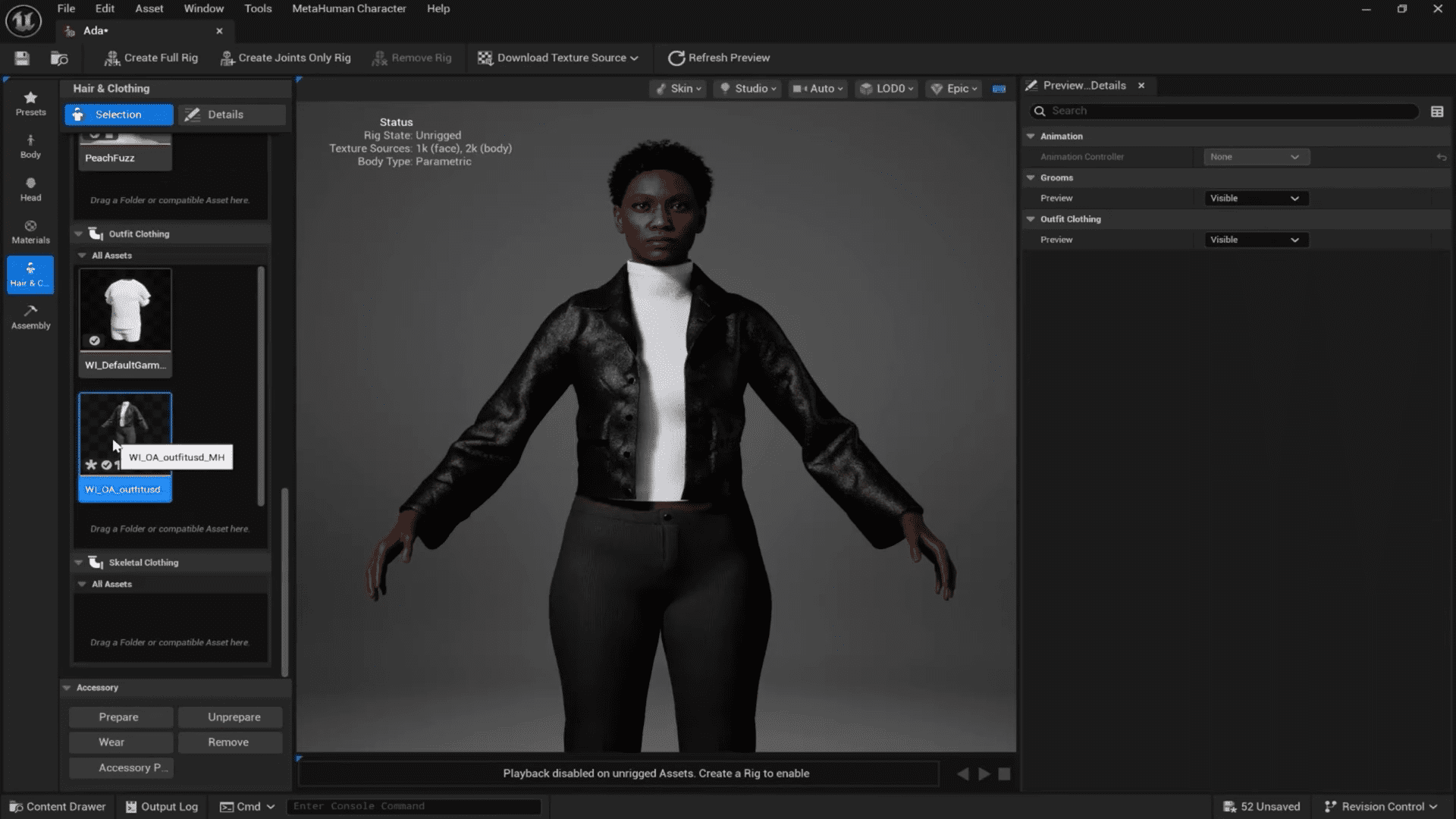This screenshot has height=819, width=1456.
Task: Open the Content Drawer
Action: pos(57,806)
